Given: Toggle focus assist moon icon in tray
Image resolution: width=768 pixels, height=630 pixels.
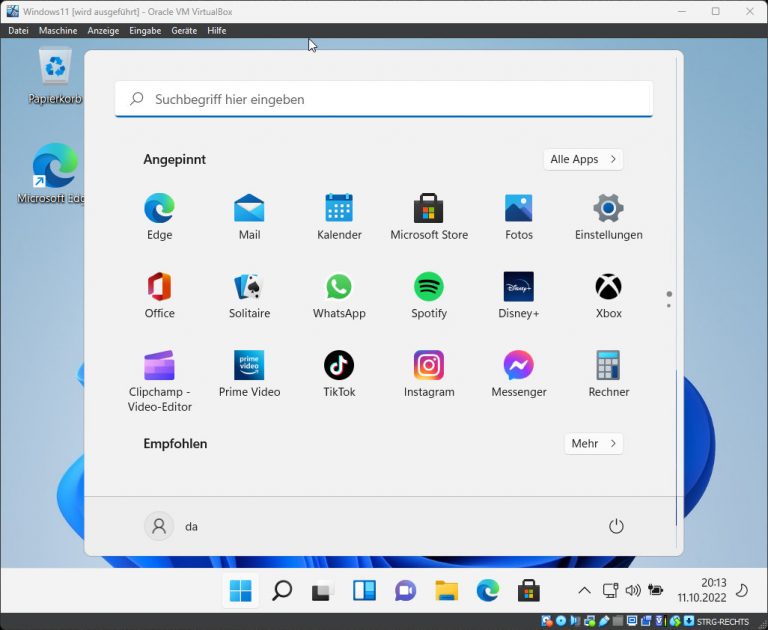Looking at the screenshot, I should pos(743,590).
